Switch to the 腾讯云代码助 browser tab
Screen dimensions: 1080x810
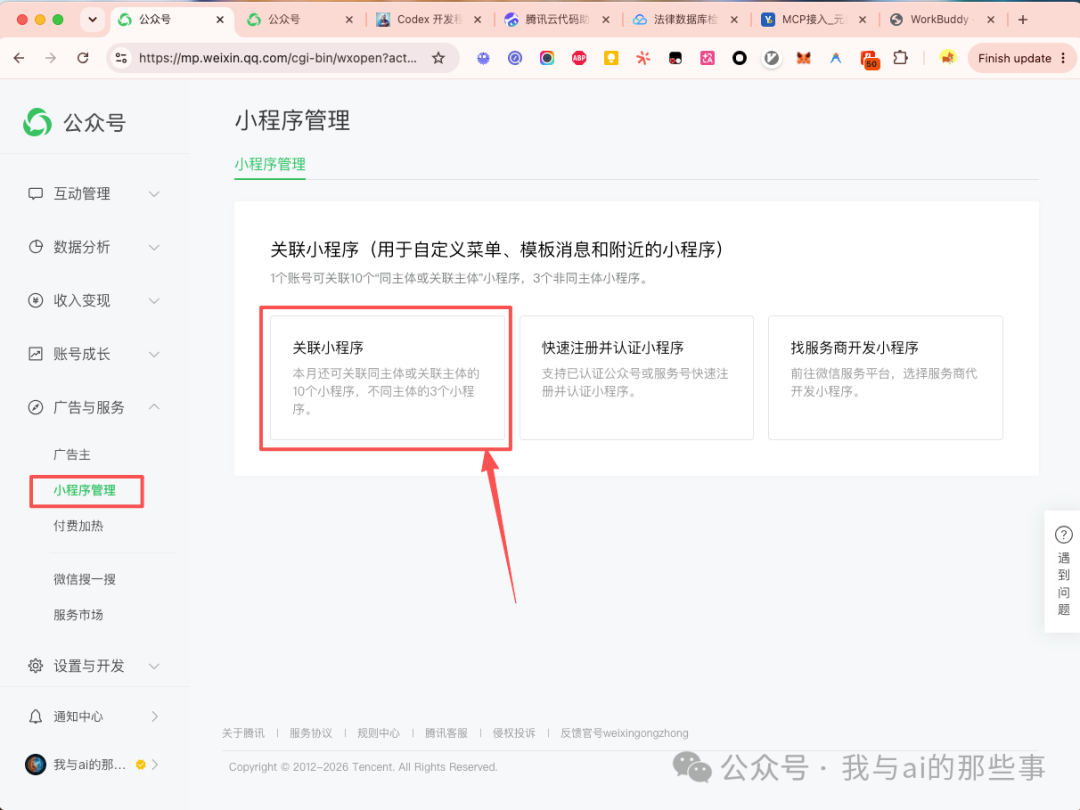click(x=555, y=20)
